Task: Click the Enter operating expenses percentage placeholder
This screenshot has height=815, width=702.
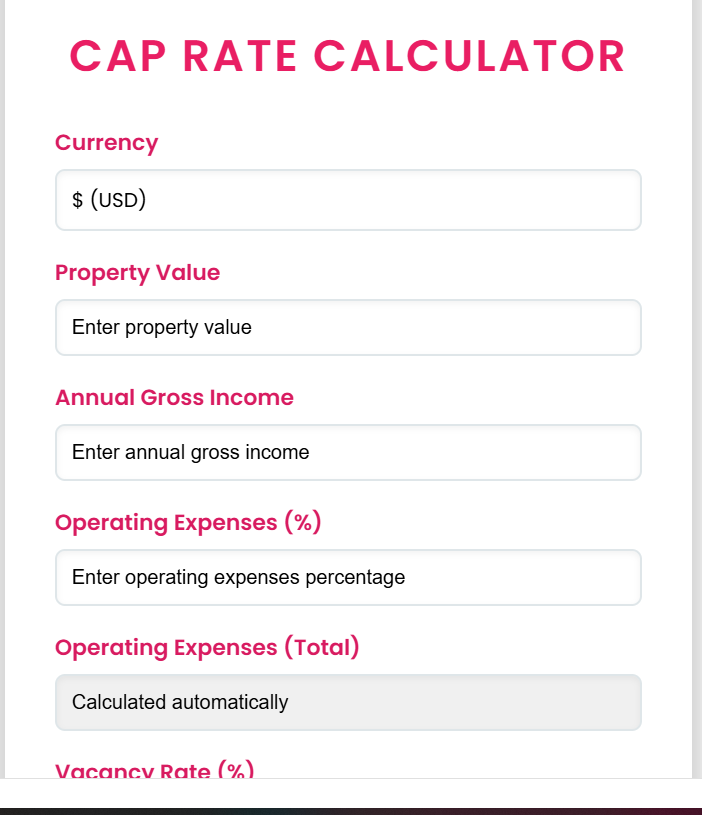Action: [236, 577]
